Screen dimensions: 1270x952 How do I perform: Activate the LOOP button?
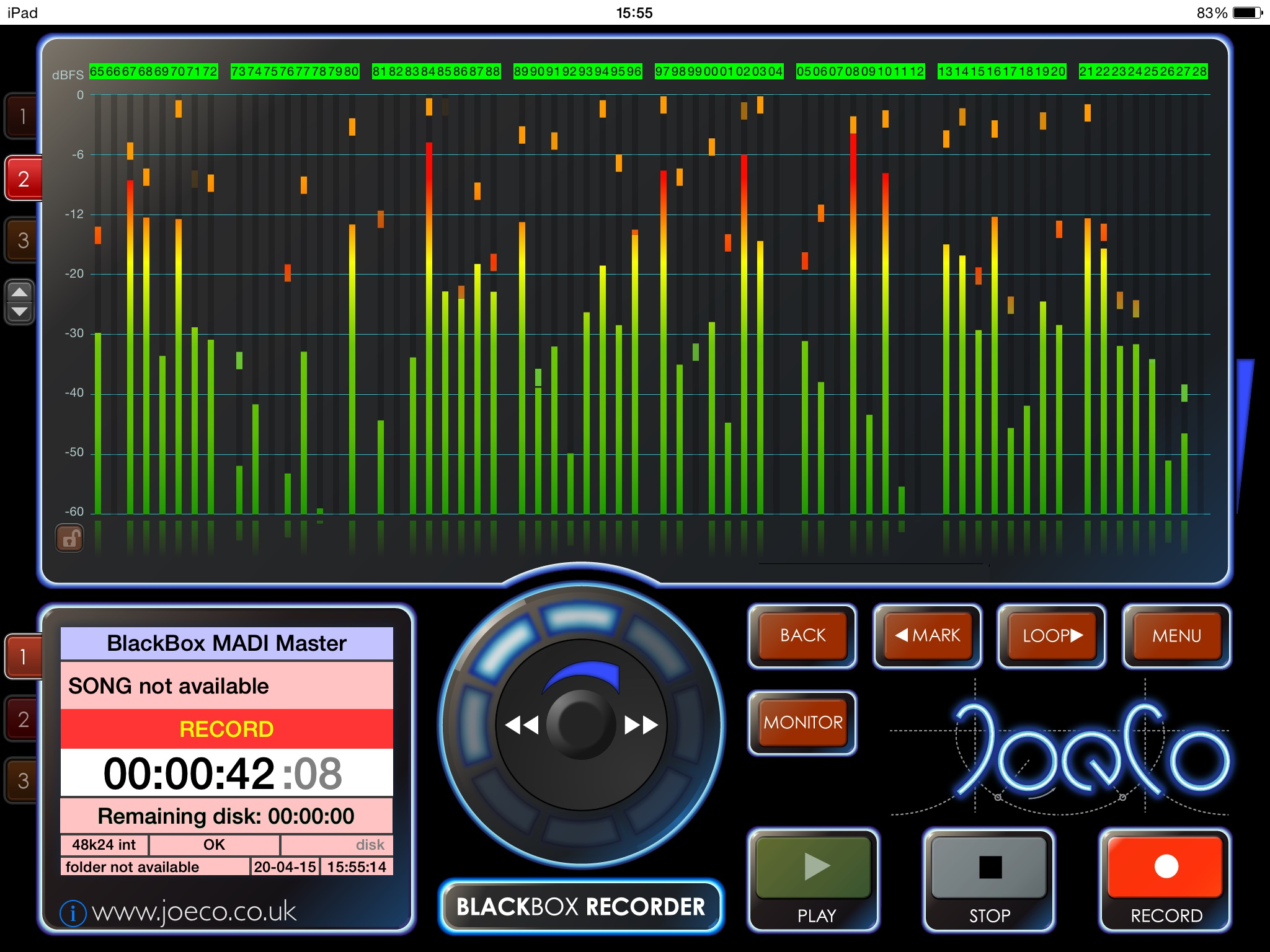click(x=1052, y=636)
